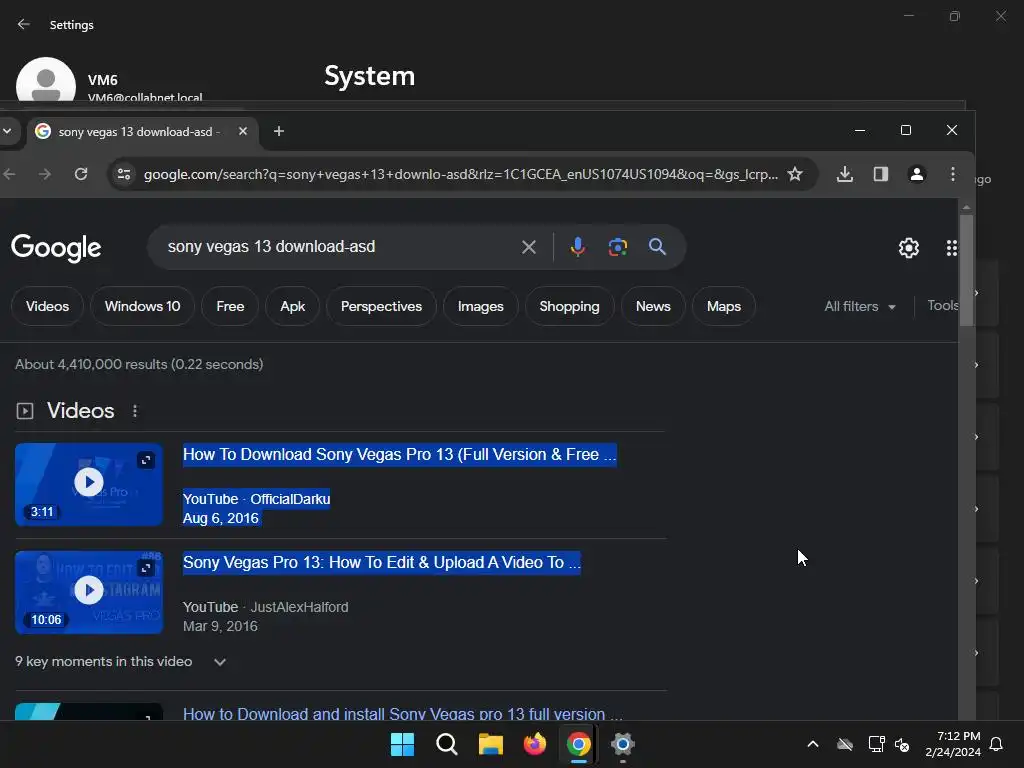1024x768 pixels.
Task: Reload the Google search page
Action: click(x=81, y=174)
